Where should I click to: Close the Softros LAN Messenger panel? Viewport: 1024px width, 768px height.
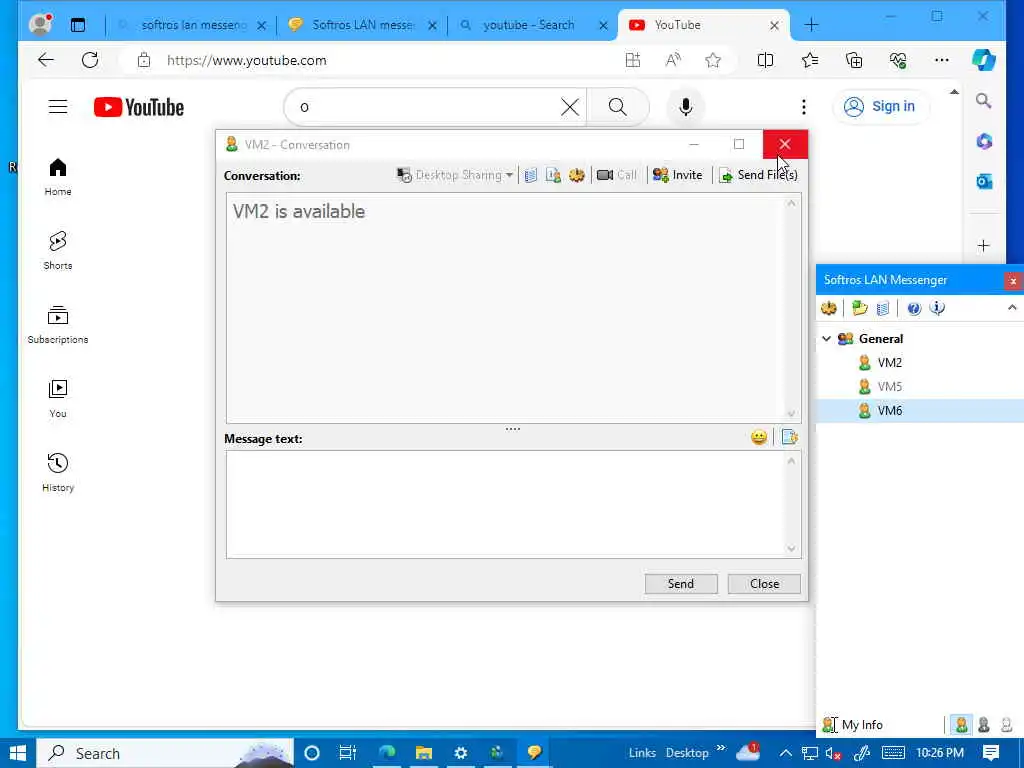(1013, 281)
